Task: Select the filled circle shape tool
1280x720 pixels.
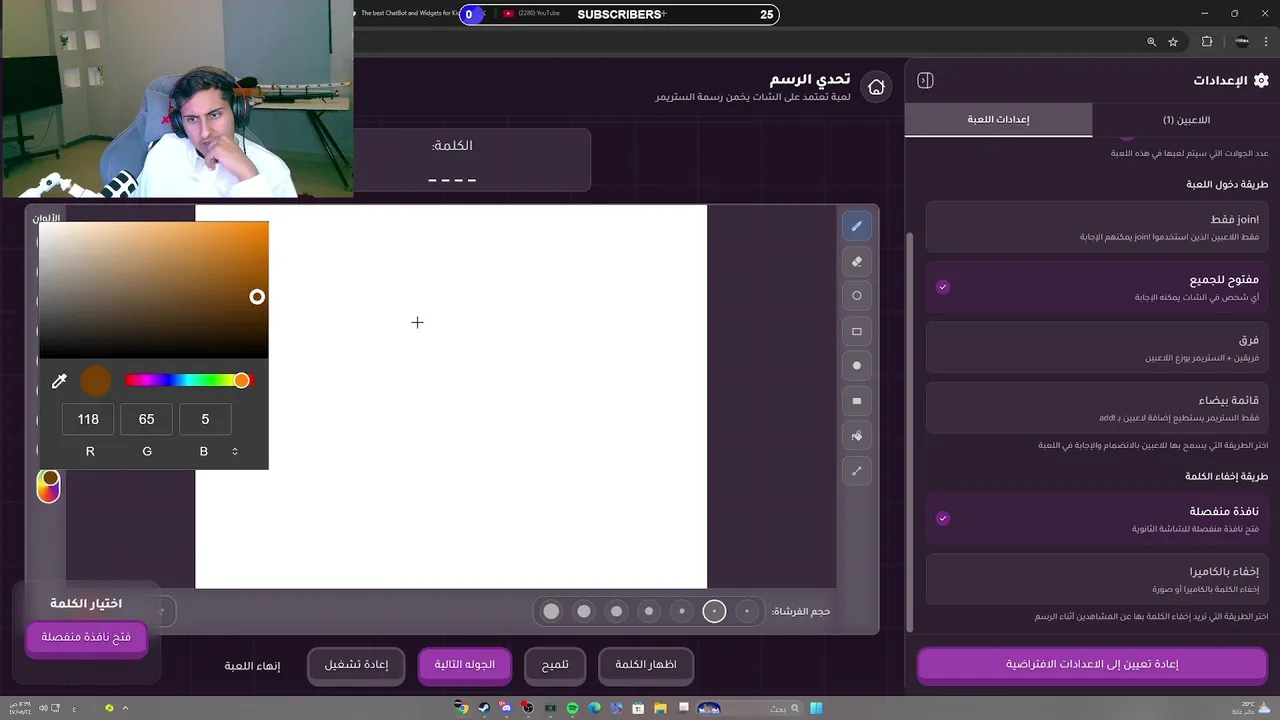Action: (x=857, y=366)
